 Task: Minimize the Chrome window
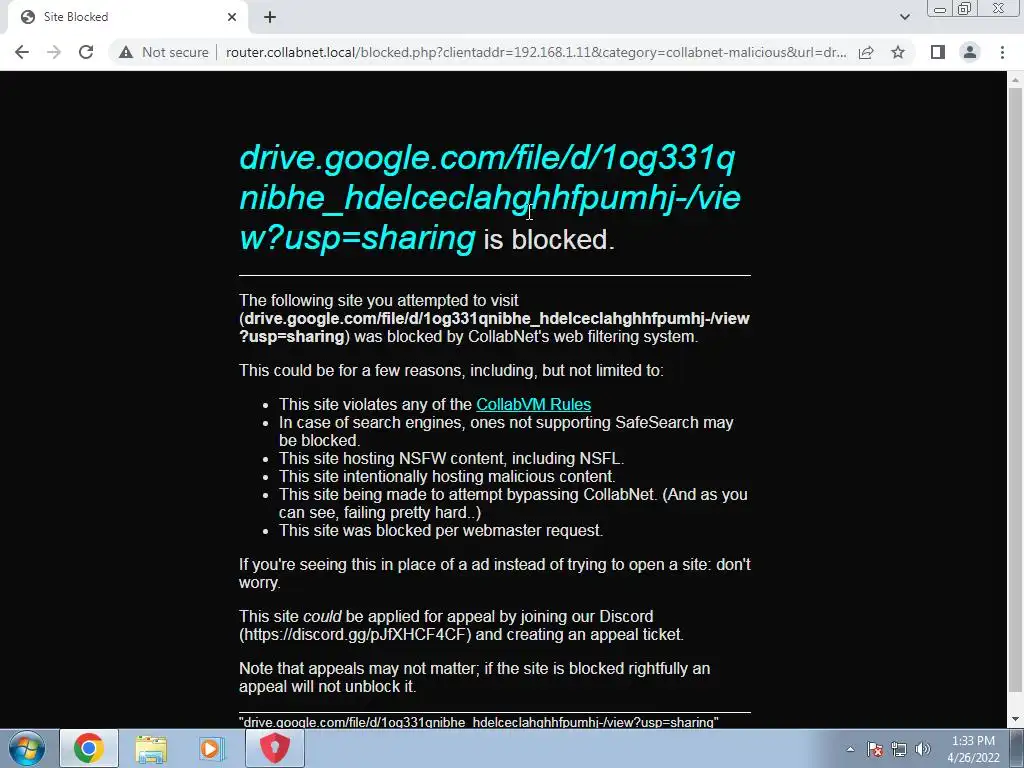(x=940, y=9)
